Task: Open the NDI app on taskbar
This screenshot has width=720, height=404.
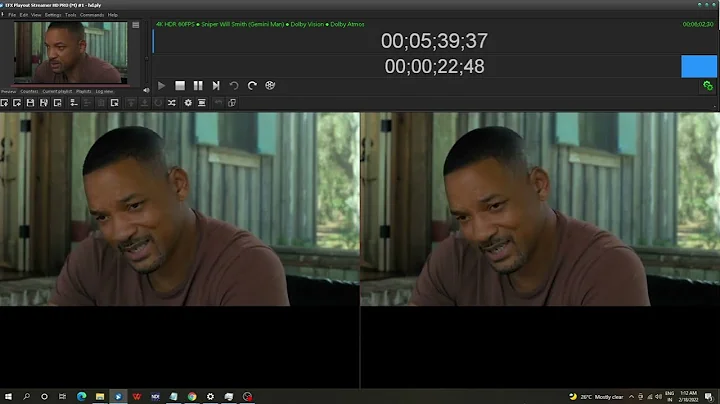Action: tap(155, 396)
